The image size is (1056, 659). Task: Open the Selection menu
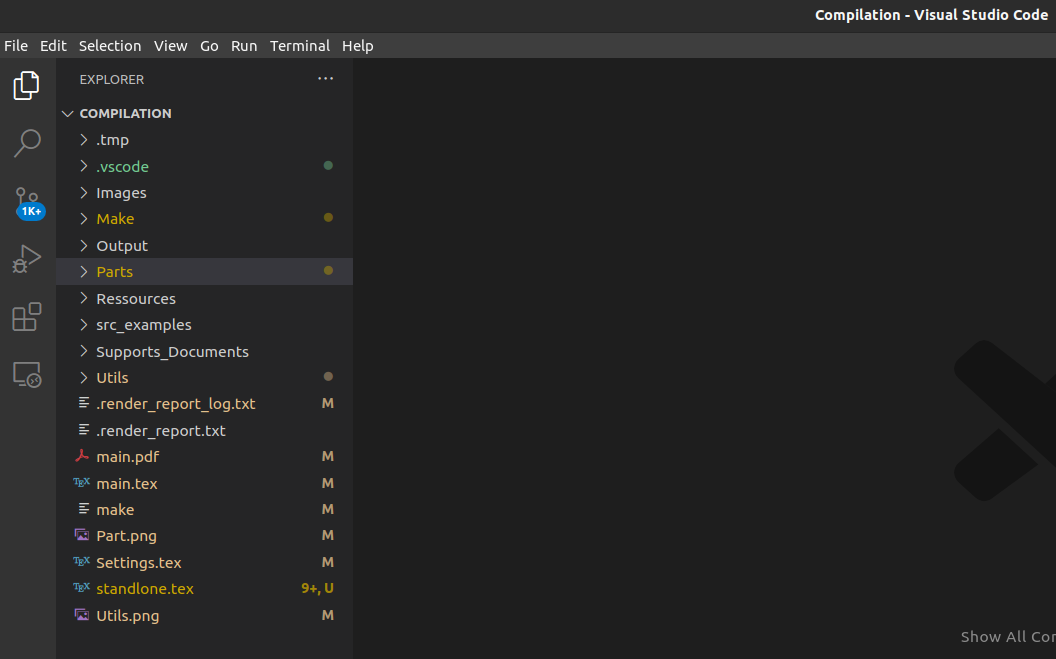click(x=110, y=46)
